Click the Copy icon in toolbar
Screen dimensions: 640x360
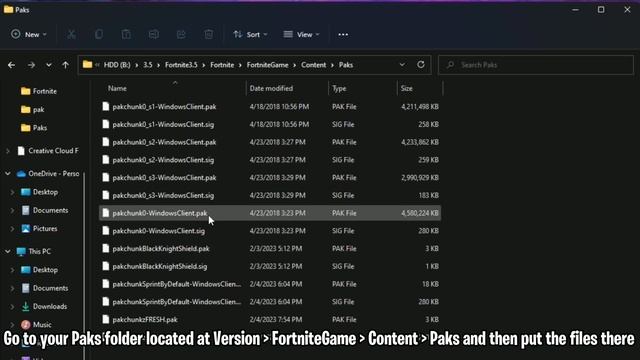click(x=99, y=35)
